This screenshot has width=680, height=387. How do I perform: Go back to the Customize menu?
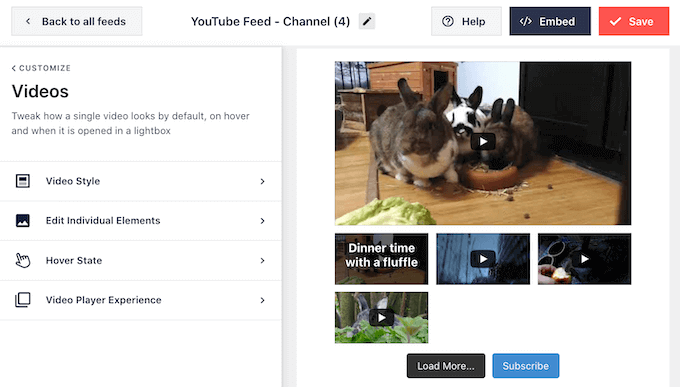(x=41, y=68)
